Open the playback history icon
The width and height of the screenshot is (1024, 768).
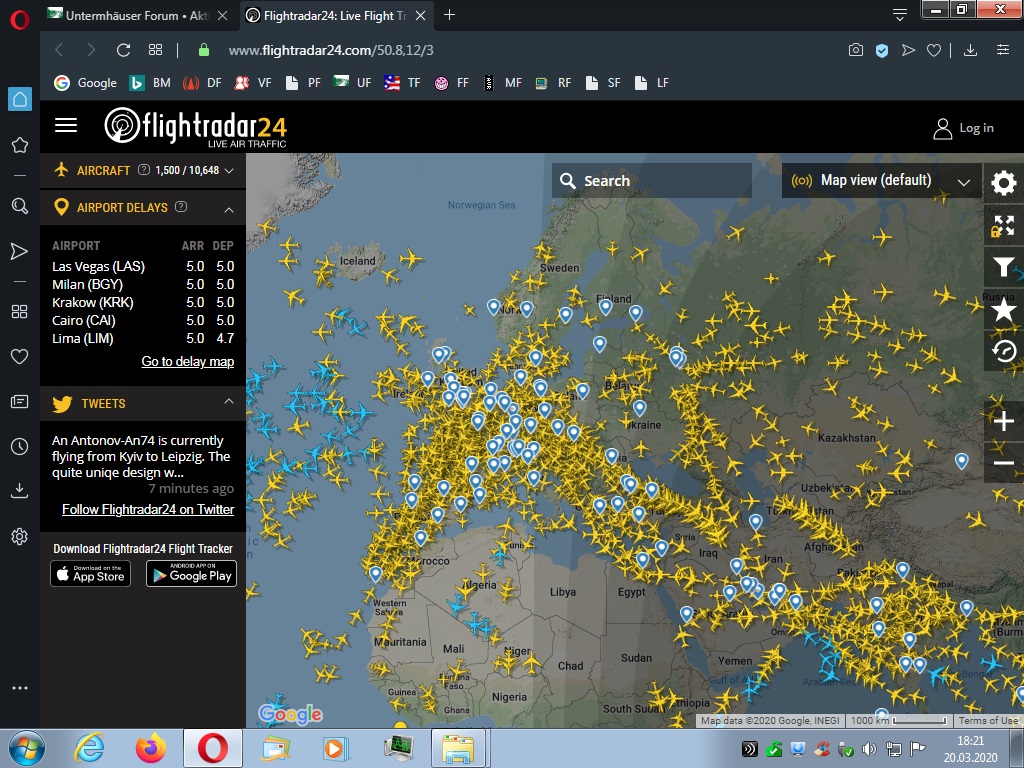coord(1004,351)
